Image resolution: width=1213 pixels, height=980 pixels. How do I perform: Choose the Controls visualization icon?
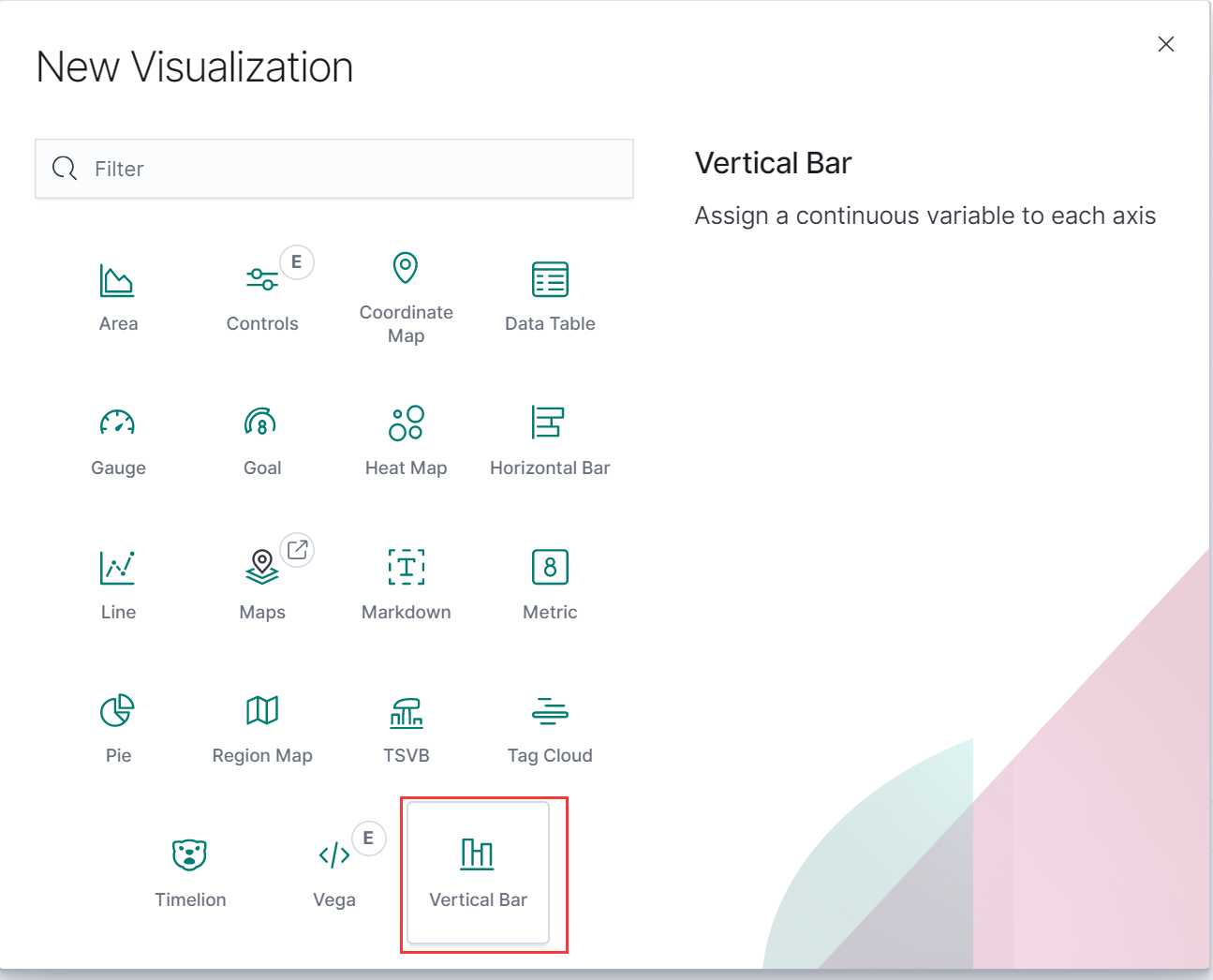click(x=261, y=279)
